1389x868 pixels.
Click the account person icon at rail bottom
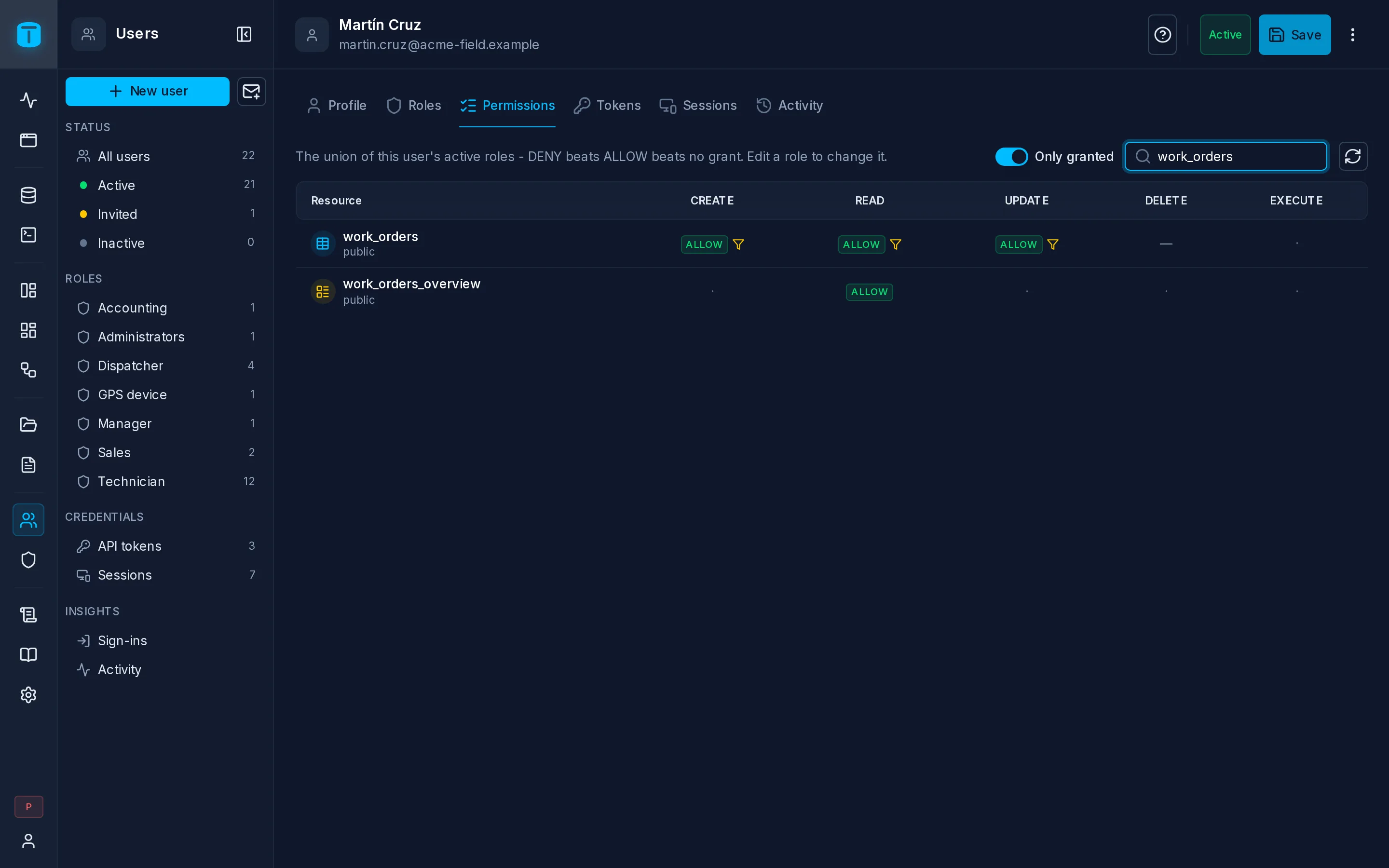pyautogui.click(x=29, y=841)
